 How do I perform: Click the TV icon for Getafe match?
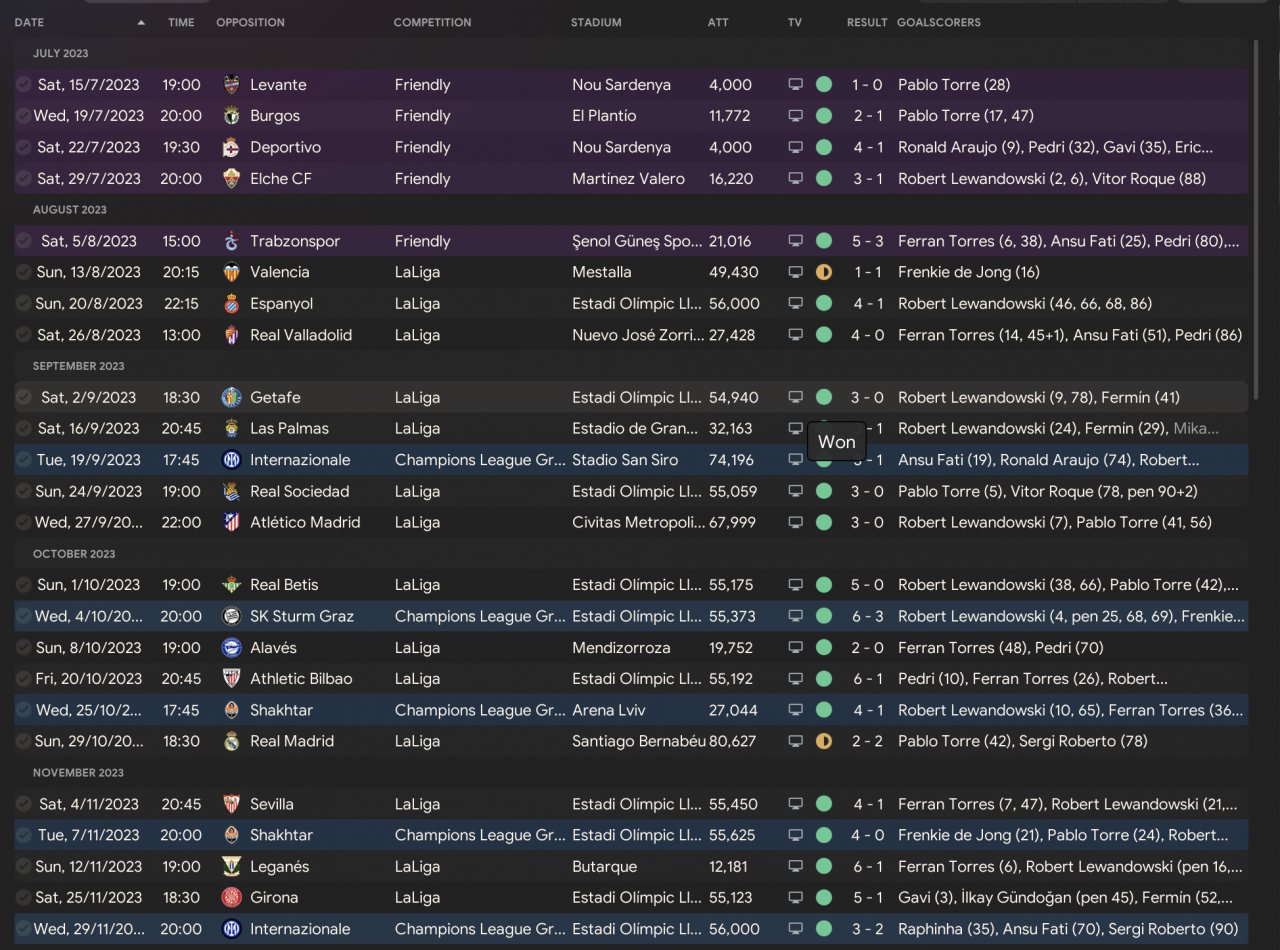pos(796,397)
